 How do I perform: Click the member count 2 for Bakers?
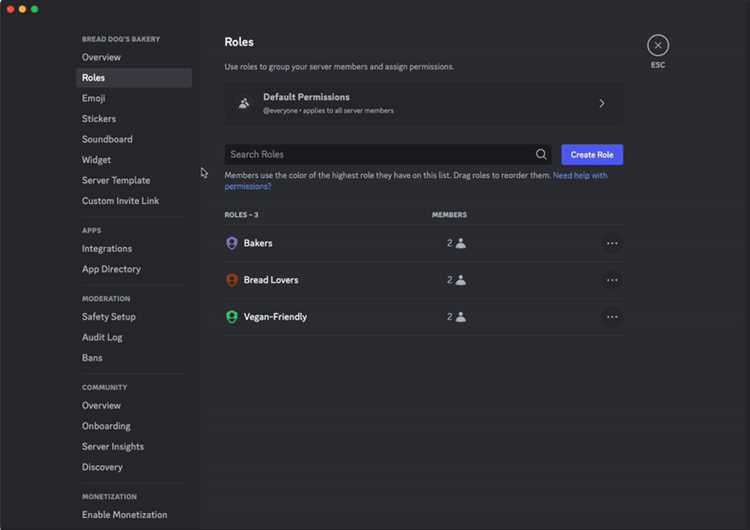450,243
